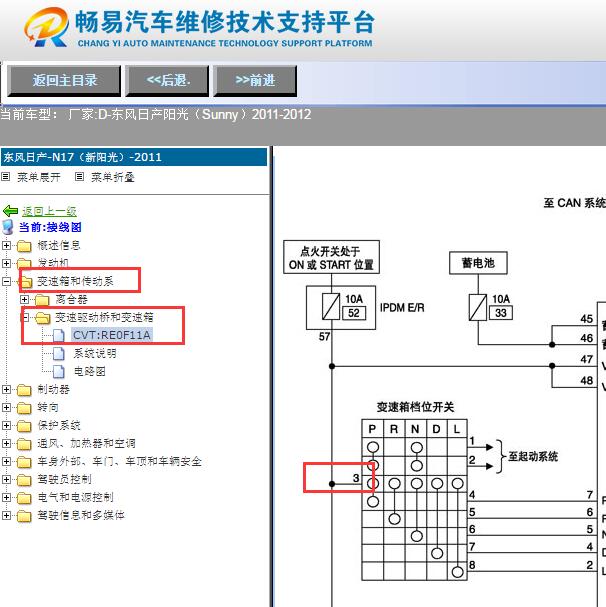Click the 驾驶信息和多媒体 folder icon

click(x=24, y=516)
